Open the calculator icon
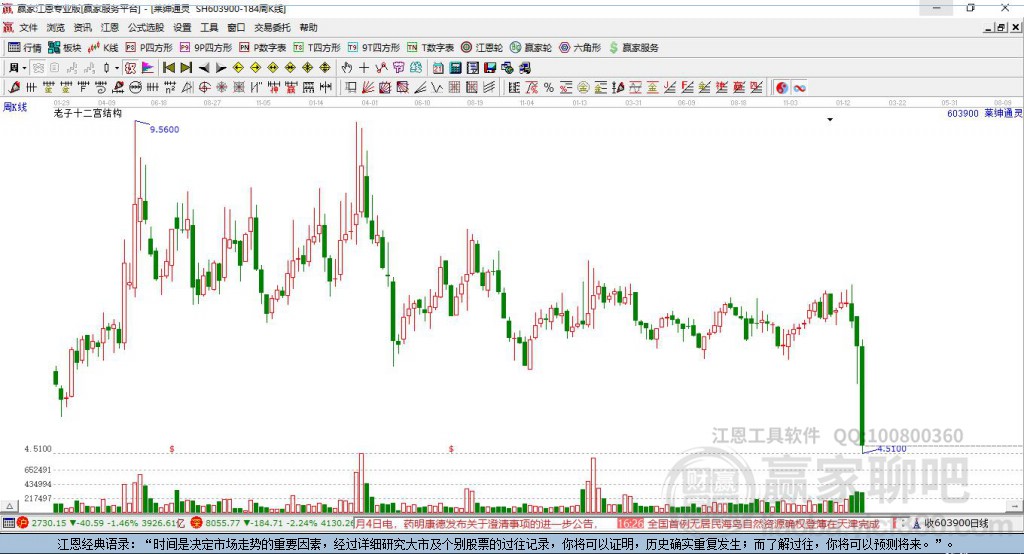The width and height of the screenshot is (1024, 554). coord(455,68)
